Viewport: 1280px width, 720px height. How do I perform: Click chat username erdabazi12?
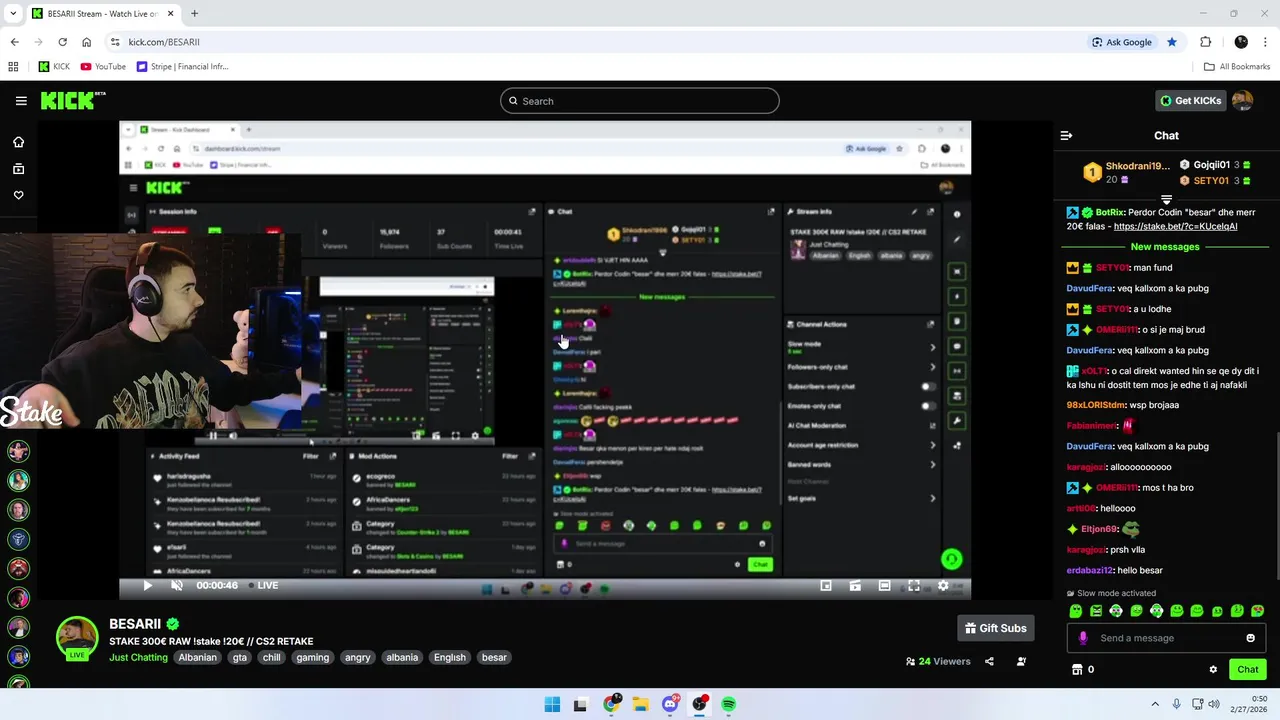pos(1089,570)
